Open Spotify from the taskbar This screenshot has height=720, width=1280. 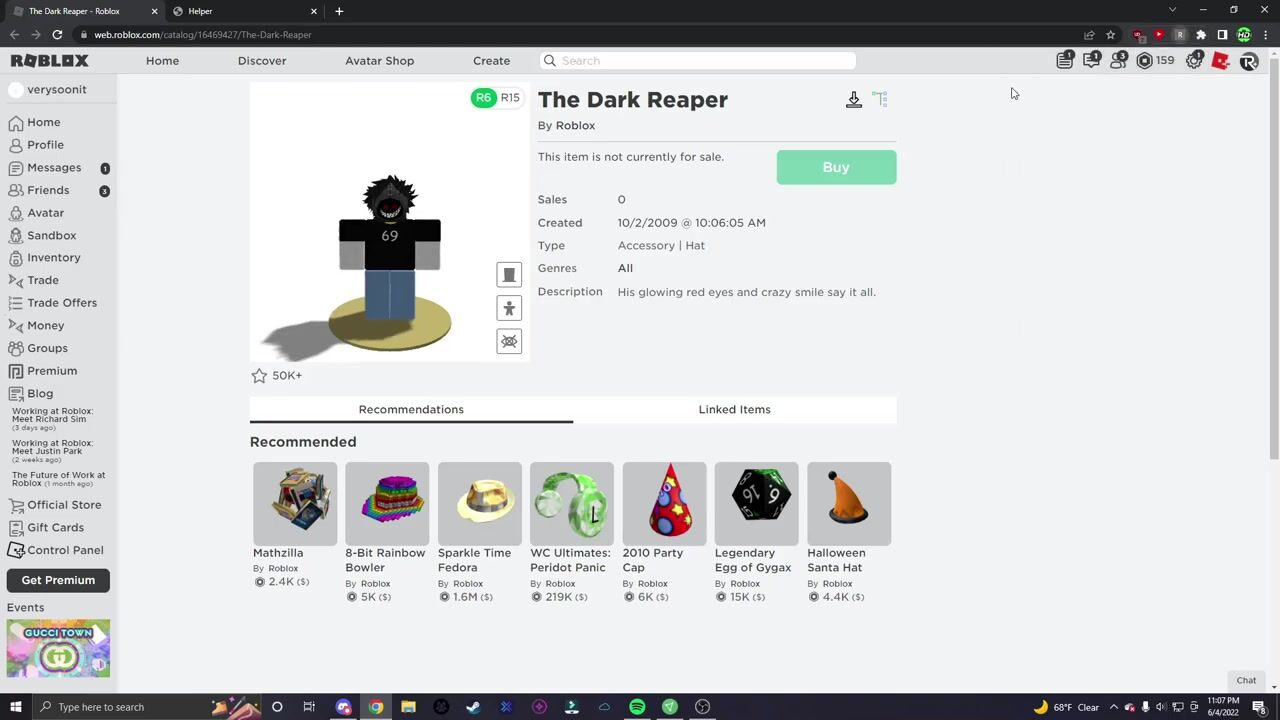click(x=637, y=707)
